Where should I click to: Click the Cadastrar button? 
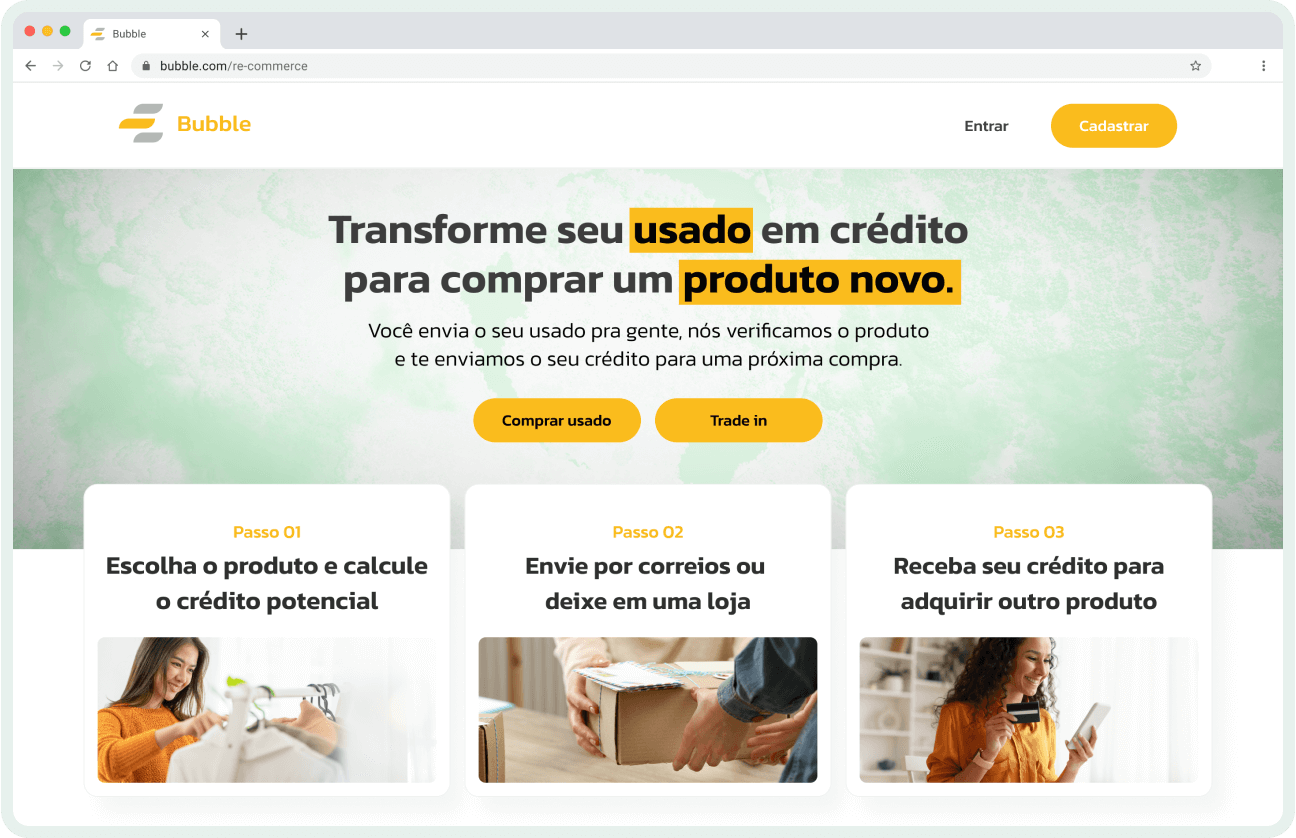tap(1114, 126)
